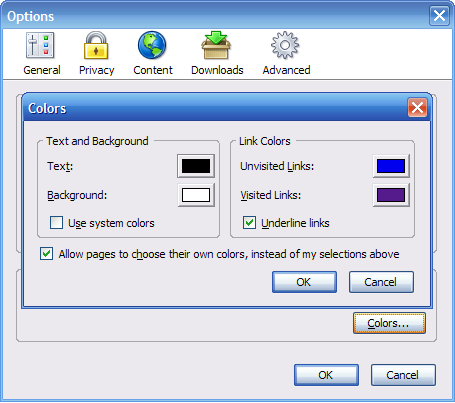Image resolution: width=455 pixels, height=403 pixels.
Task: Click OK in the Options window
Action: click(x=326, y=375)
